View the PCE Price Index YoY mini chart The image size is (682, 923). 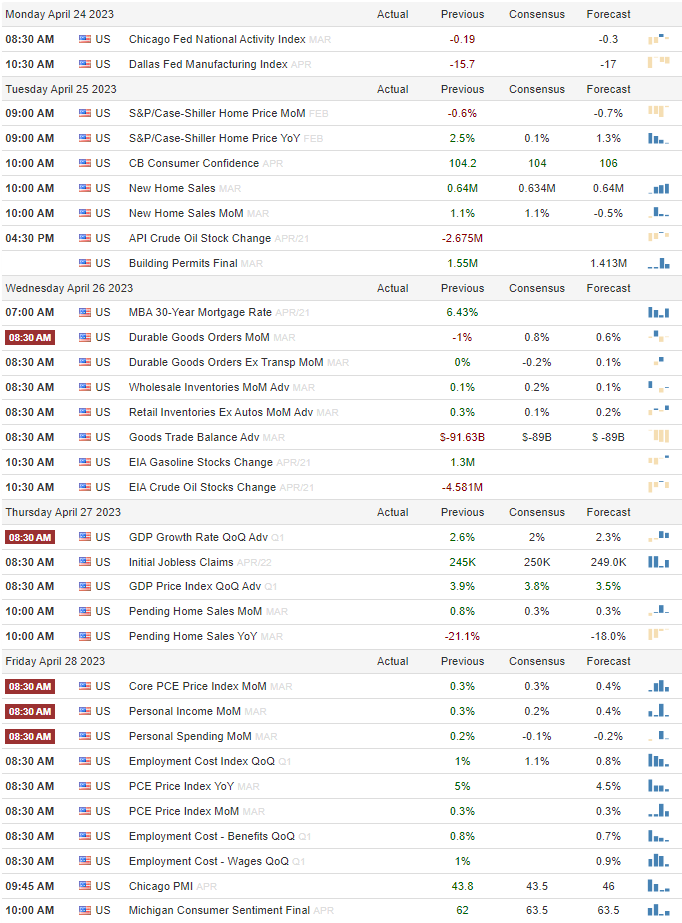tap(658, 786)
